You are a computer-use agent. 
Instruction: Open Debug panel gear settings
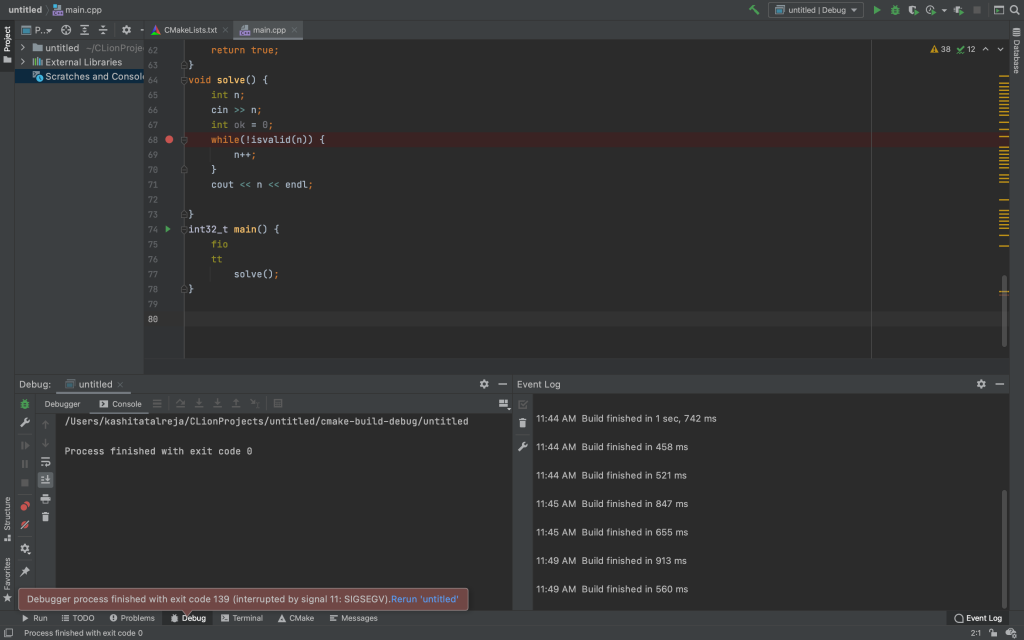point(484,384)
